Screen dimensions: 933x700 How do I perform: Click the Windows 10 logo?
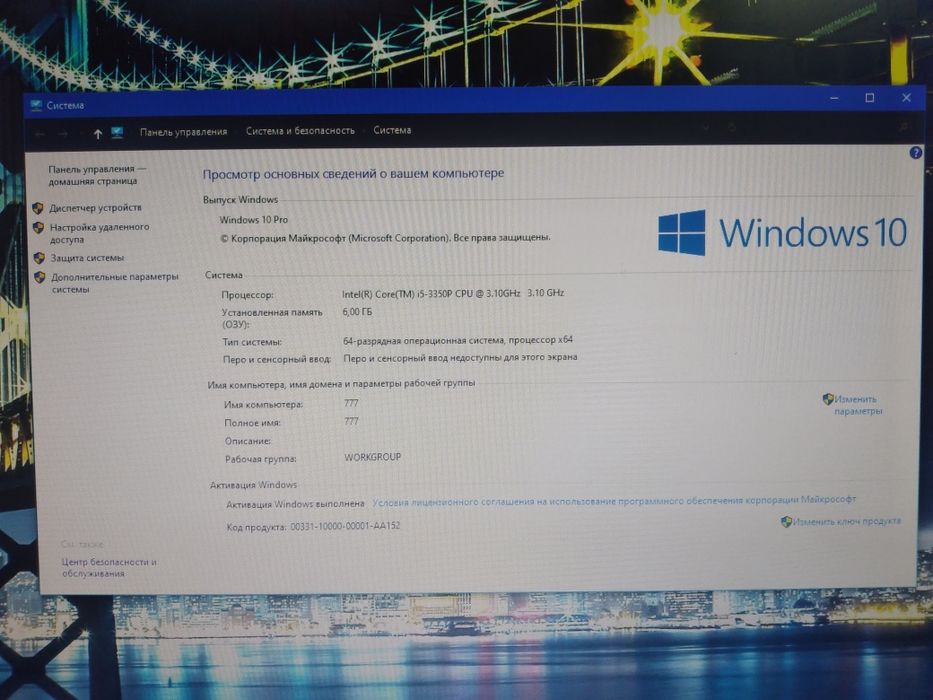click(782, 232)
